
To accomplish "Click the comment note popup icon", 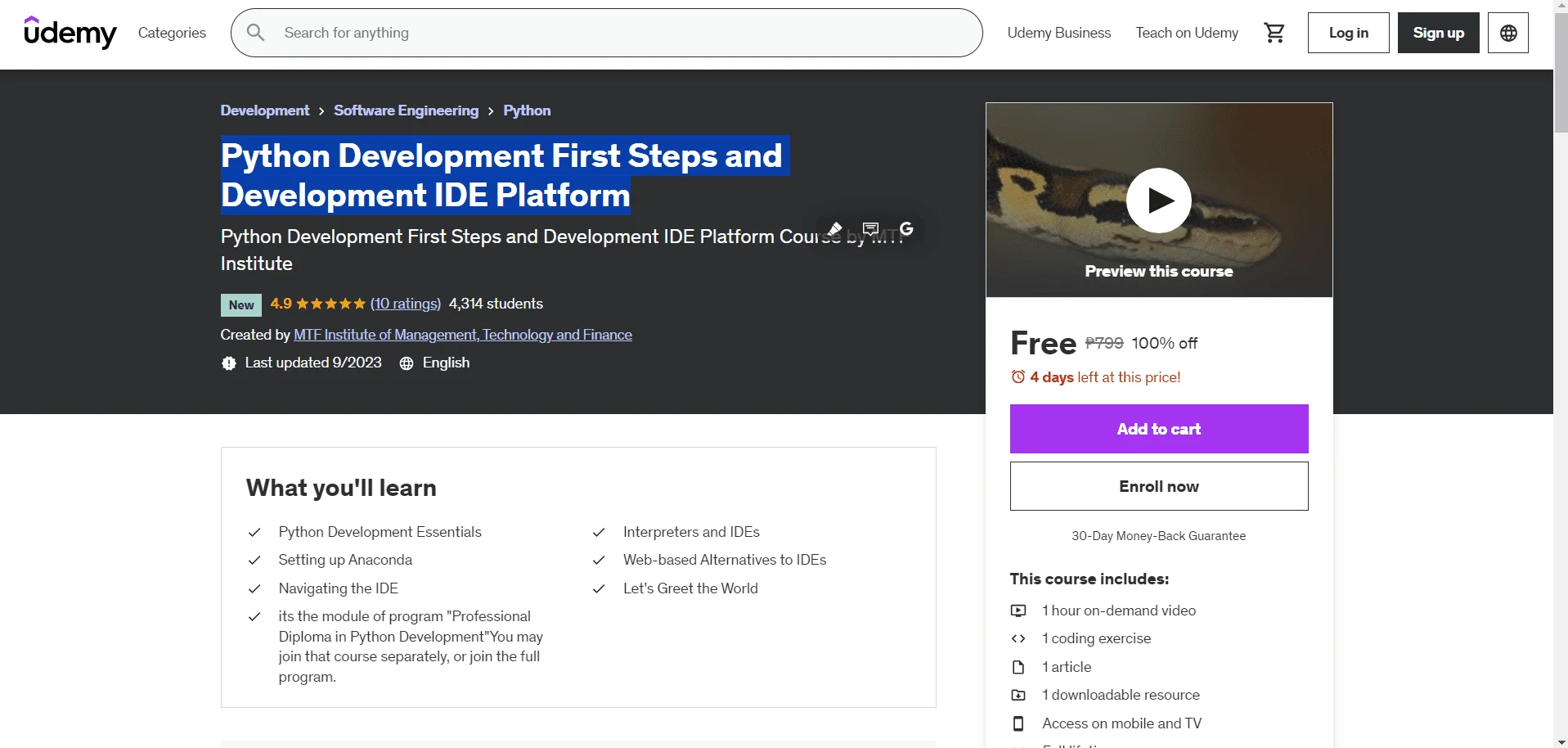I will coord(870,229).
